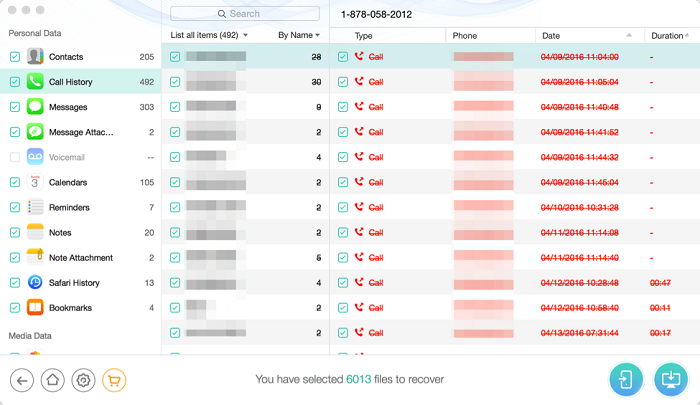This screenshot has width=700, height=405.
Task: Uncheck the call dated 04/09/2016 11:05:04
Action: tap(343, 82)
